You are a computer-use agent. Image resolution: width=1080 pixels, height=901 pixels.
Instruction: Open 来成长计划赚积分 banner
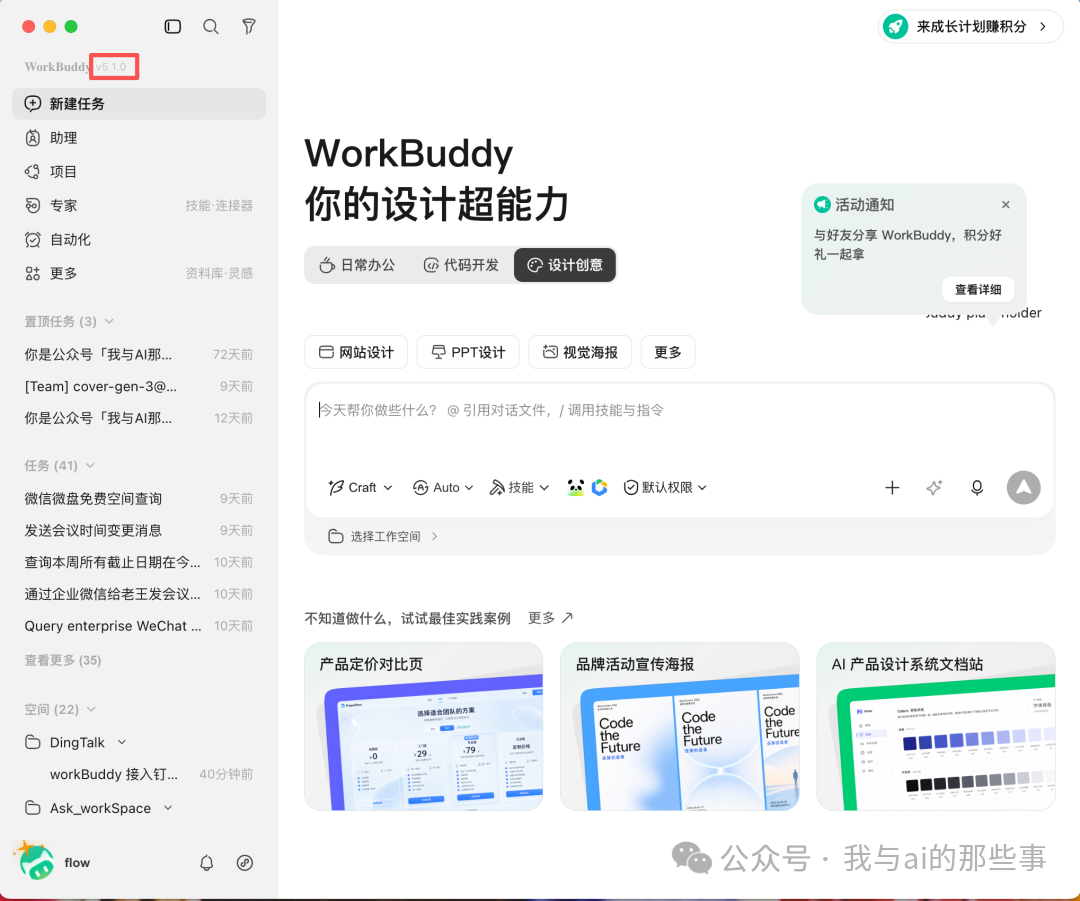pos(970,27)
